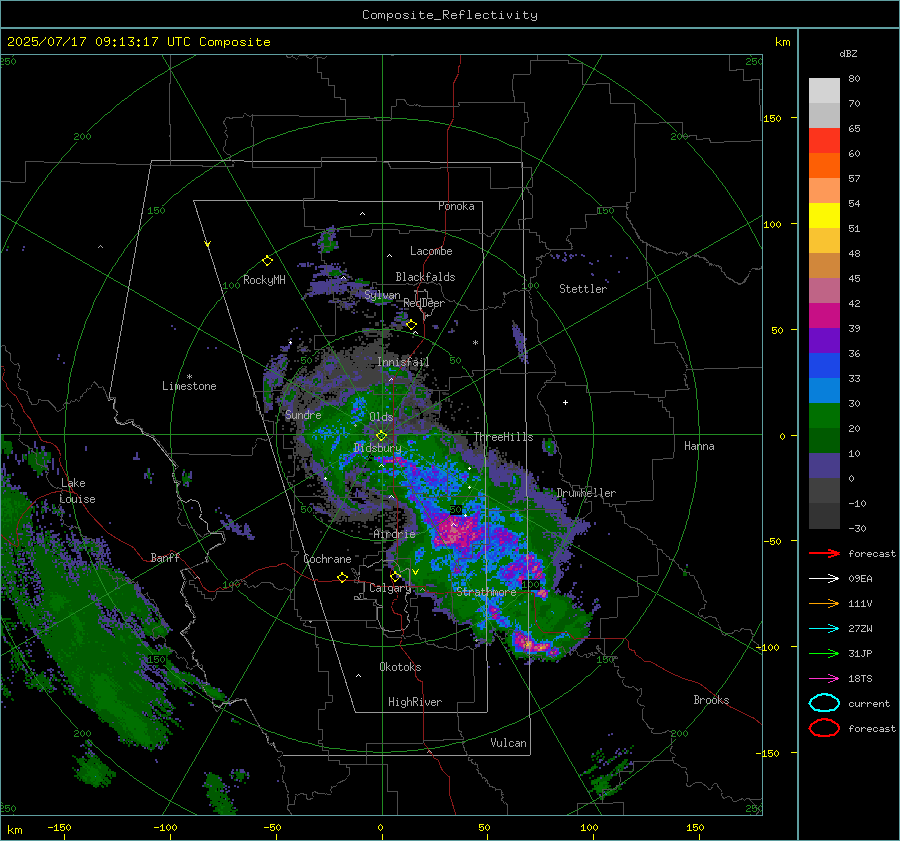Click the -150 value on bottom axis
The width and height of the screenshot is (900, 841).
pos(59,827)
